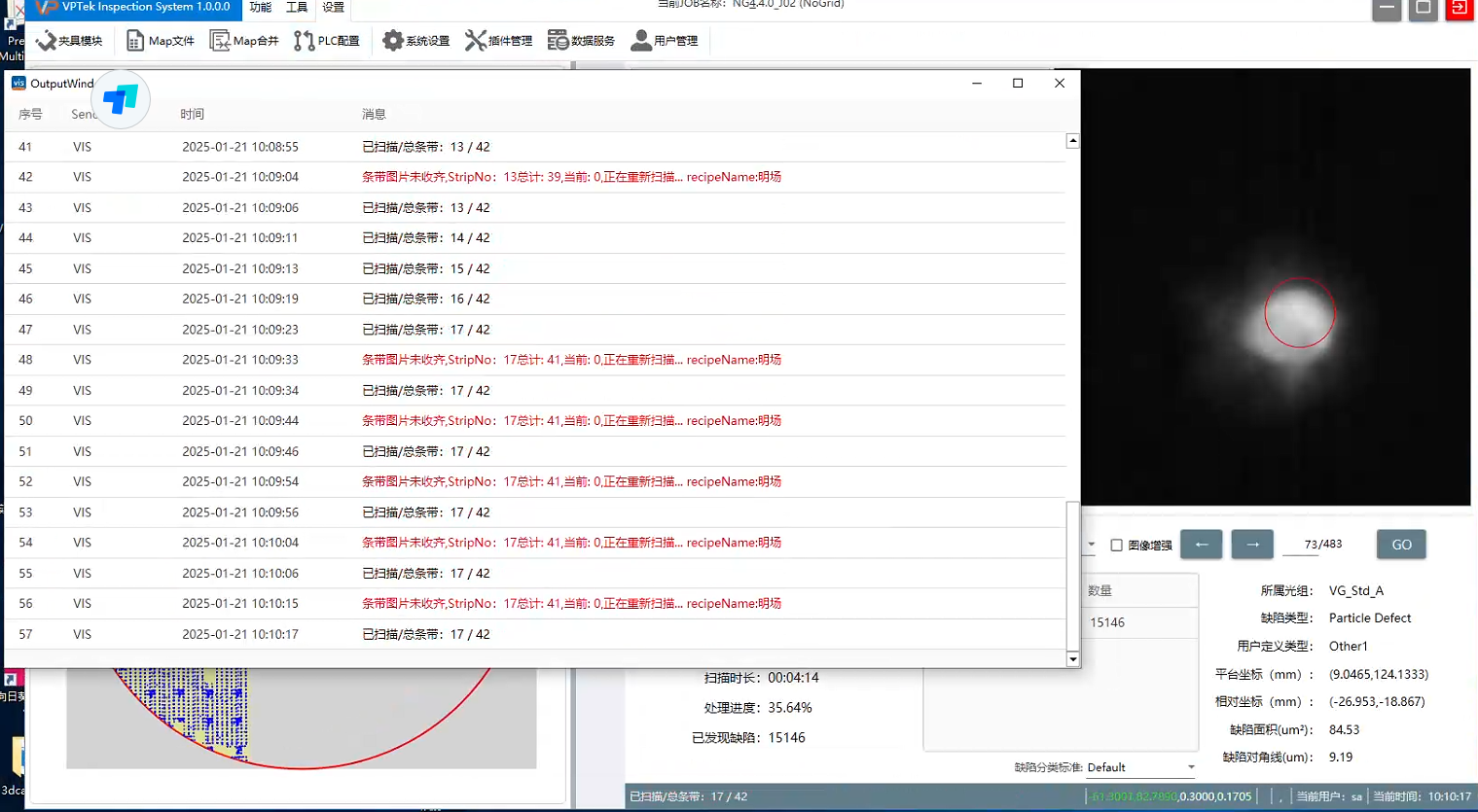
Task: Open 插件管理 plugin management
Action: (499, 41)
